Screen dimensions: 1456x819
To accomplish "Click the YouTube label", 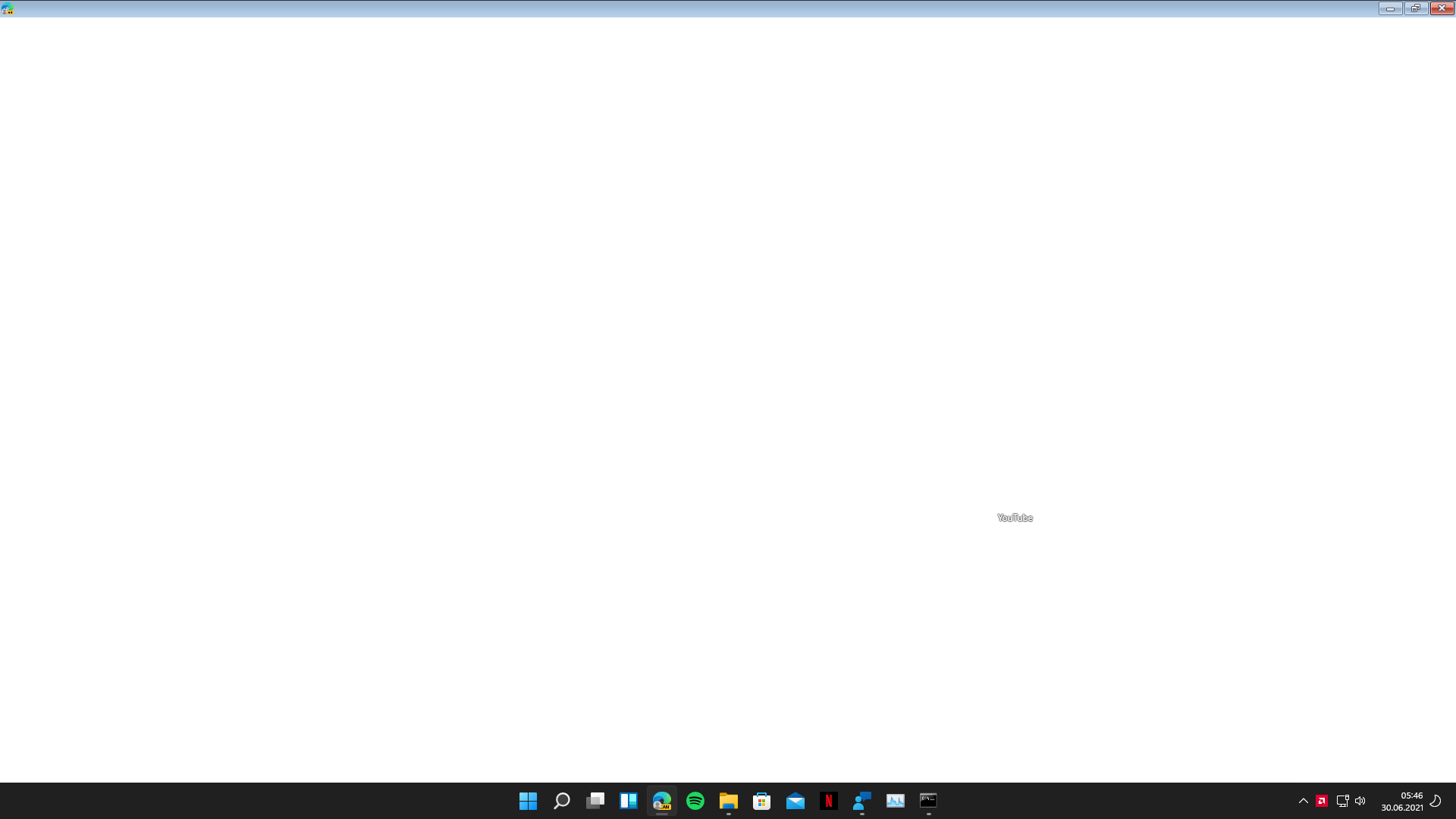I will tap(1015, 518).
